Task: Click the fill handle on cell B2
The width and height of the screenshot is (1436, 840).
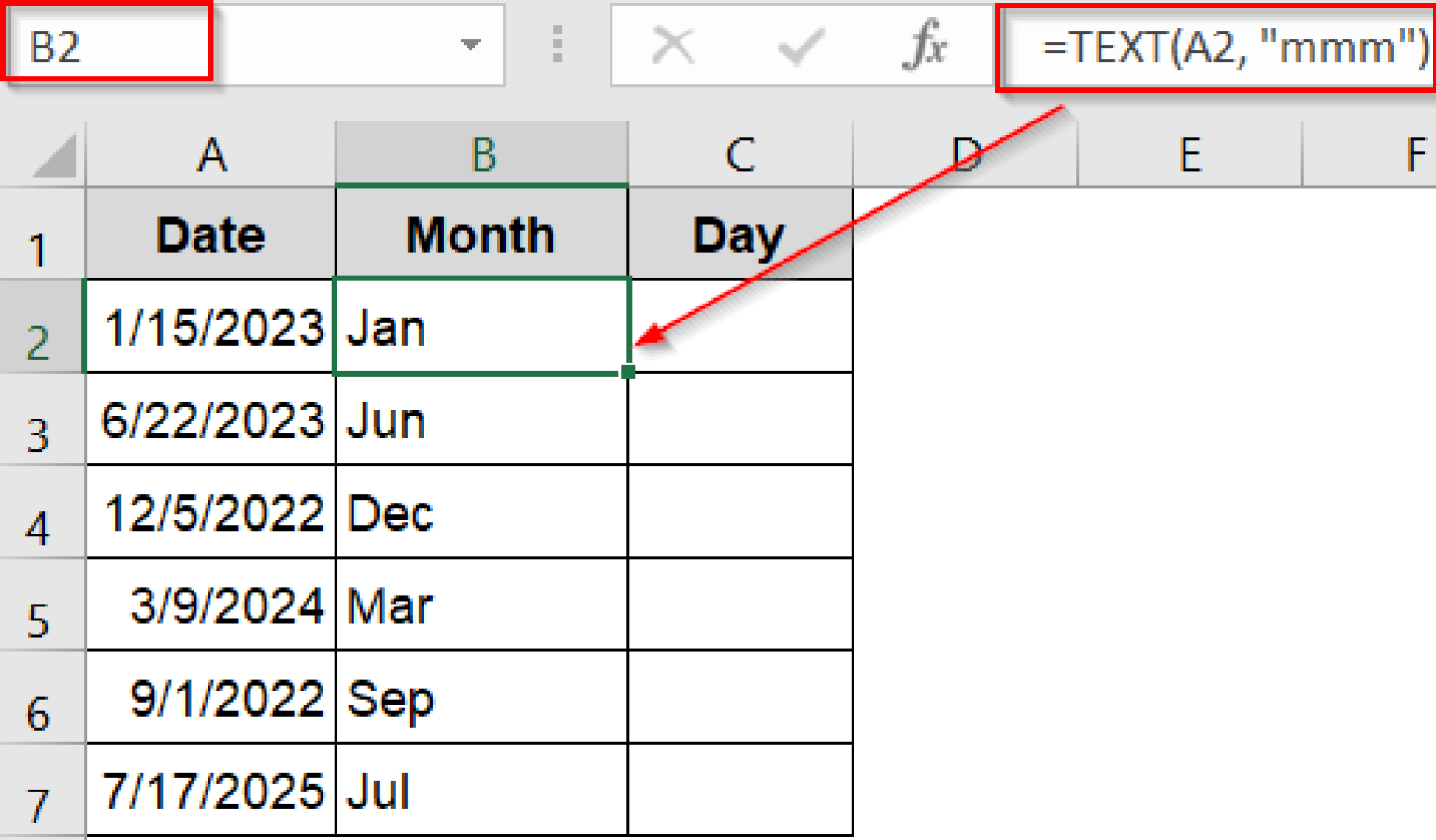Action: coord(627,371)
